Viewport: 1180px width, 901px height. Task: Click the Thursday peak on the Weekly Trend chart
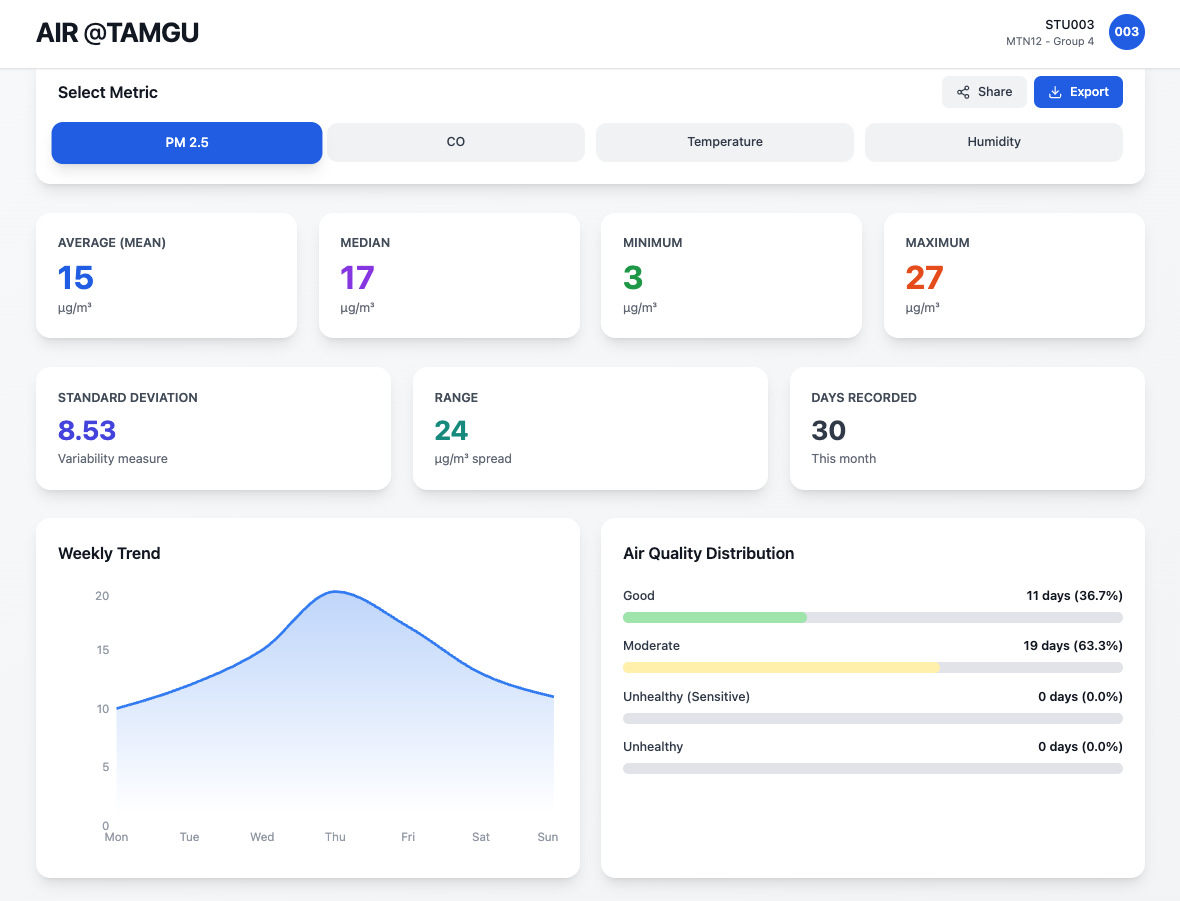[335, 592]
